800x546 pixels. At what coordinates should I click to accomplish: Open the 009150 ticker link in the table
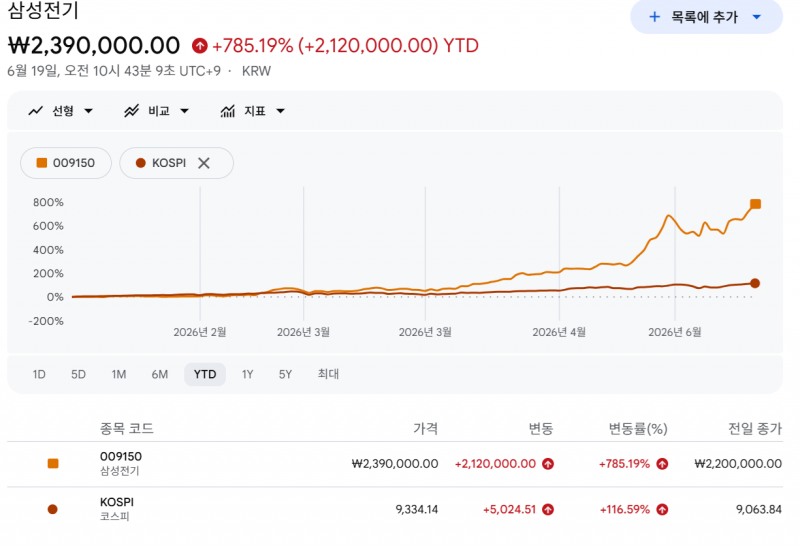pyautogui.click(x=121, y=456)
